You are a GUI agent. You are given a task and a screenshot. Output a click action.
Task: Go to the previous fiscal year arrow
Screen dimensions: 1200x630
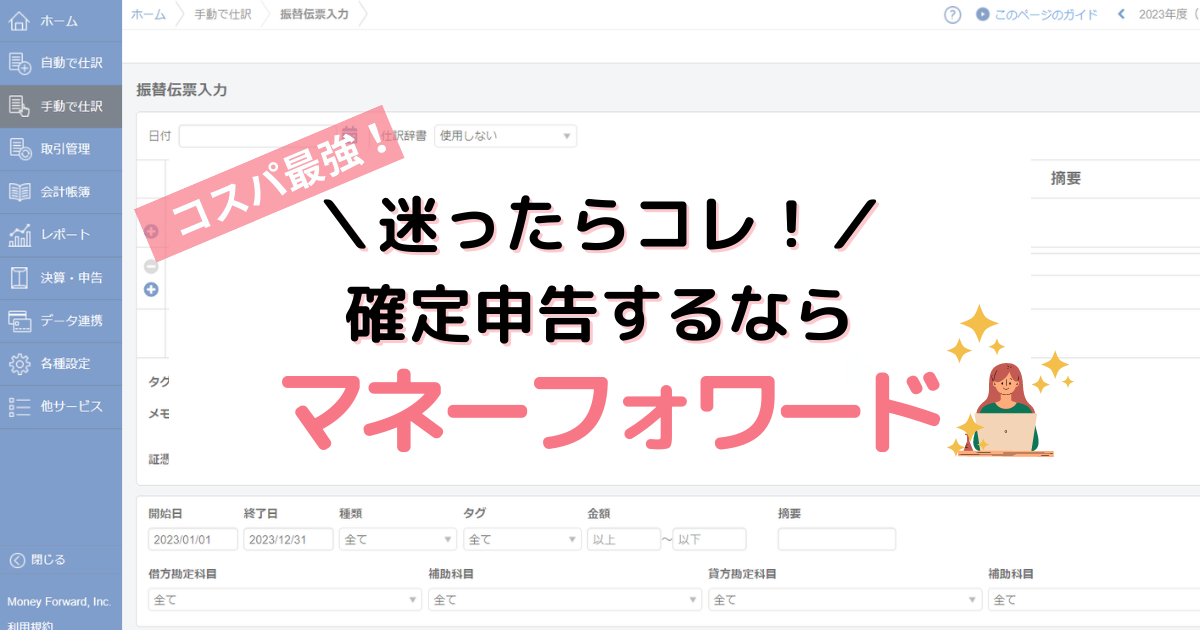coord(1121,15)
